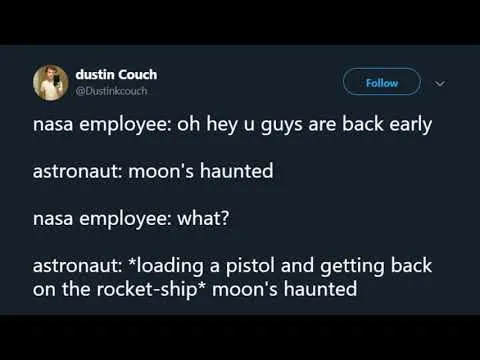Click the line beginning "astronaut: *loading a pistol"

click(232, 266)
